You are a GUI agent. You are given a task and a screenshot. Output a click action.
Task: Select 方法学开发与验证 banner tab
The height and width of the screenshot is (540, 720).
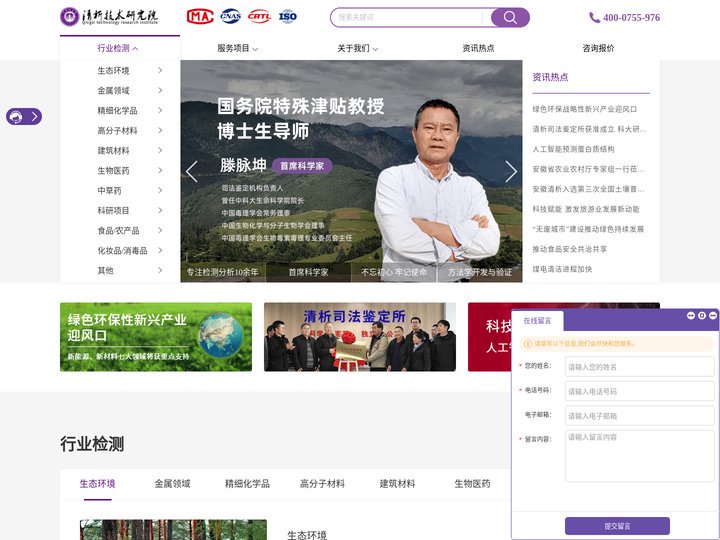[x=479, y=272]
